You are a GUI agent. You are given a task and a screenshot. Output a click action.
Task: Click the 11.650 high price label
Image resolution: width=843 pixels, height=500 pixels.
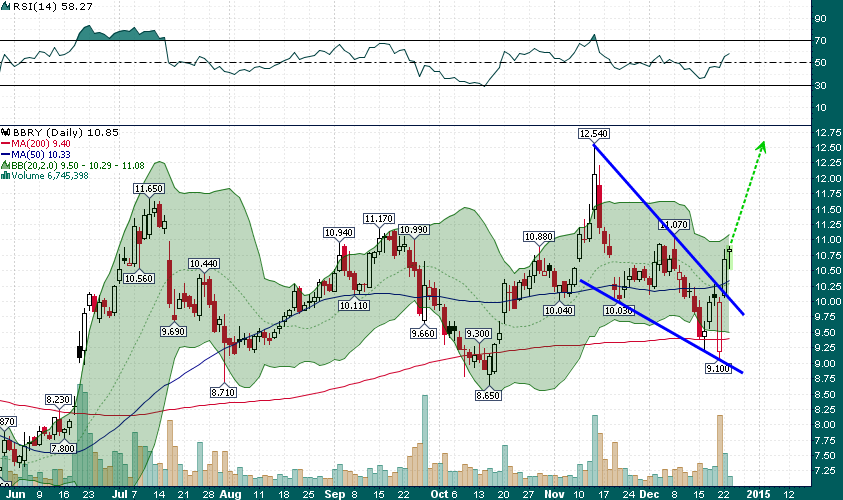[x=149, y=189]
